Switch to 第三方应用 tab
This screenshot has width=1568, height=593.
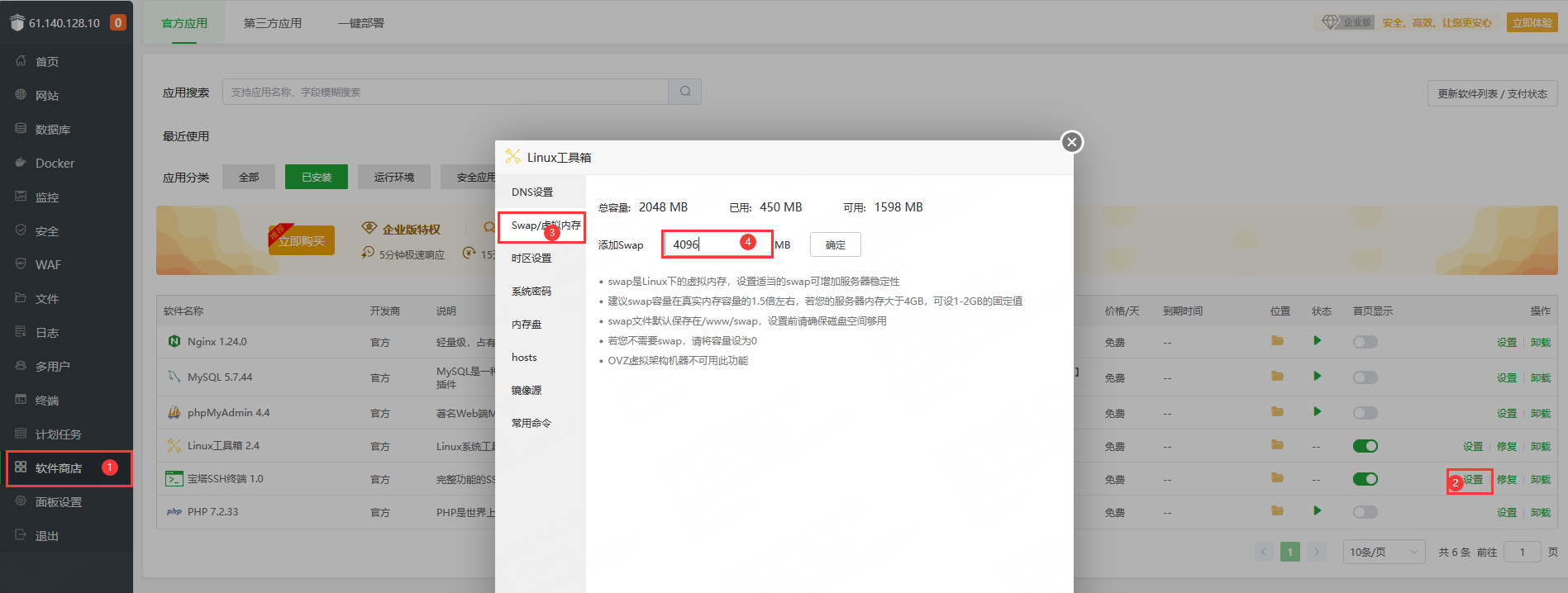point(273,23)
